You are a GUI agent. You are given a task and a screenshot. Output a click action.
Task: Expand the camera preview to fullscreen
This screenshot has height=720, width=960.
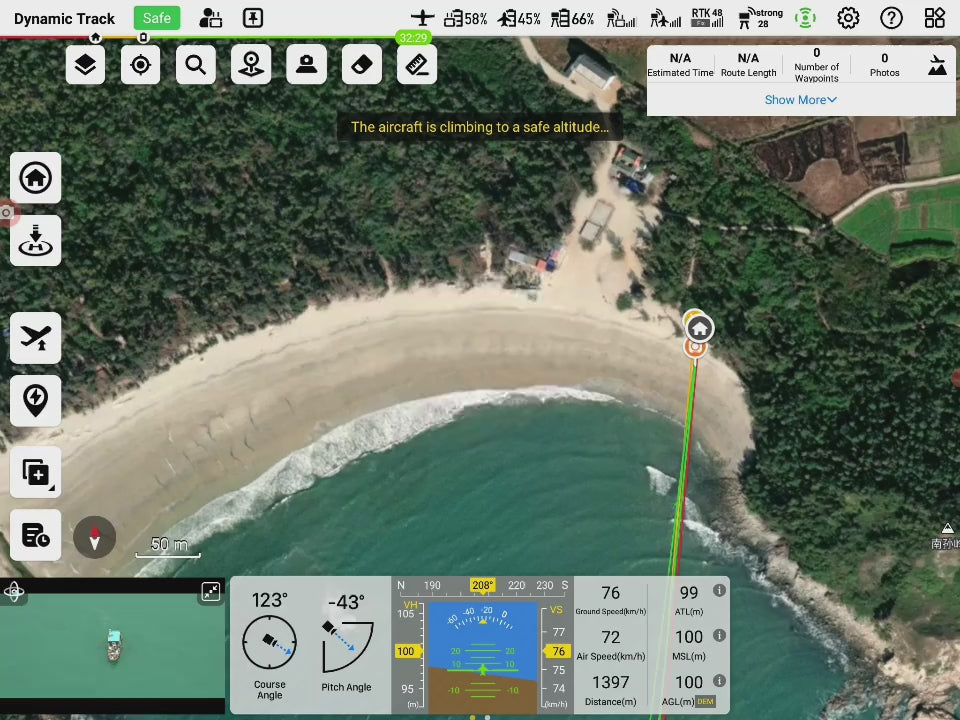pyautogui.click(x=211, y=592)
